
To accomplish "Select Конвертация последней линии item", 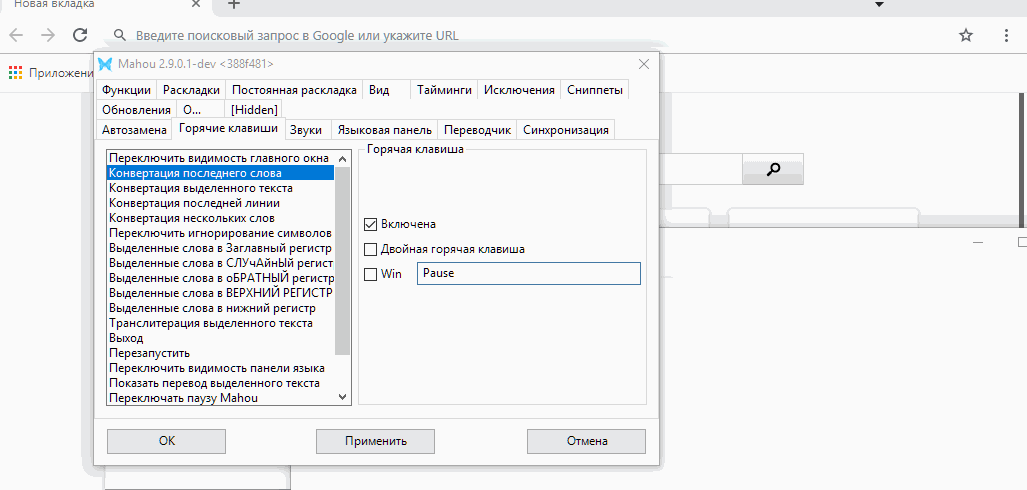I will click(x=221, y=203).
